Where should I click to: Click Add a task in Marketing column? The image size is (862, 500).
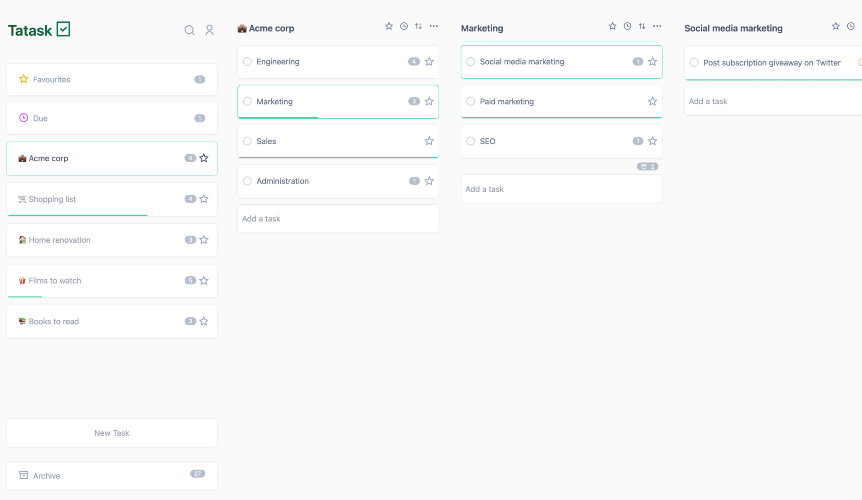pos(561,189)
